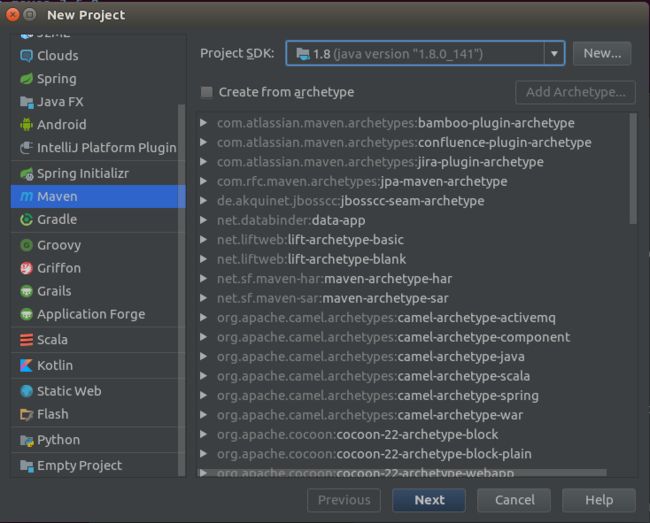Viewport: 650px width, 523px height.
Task: Pick the Java FX folder icon
Action: tap(26, 102)
